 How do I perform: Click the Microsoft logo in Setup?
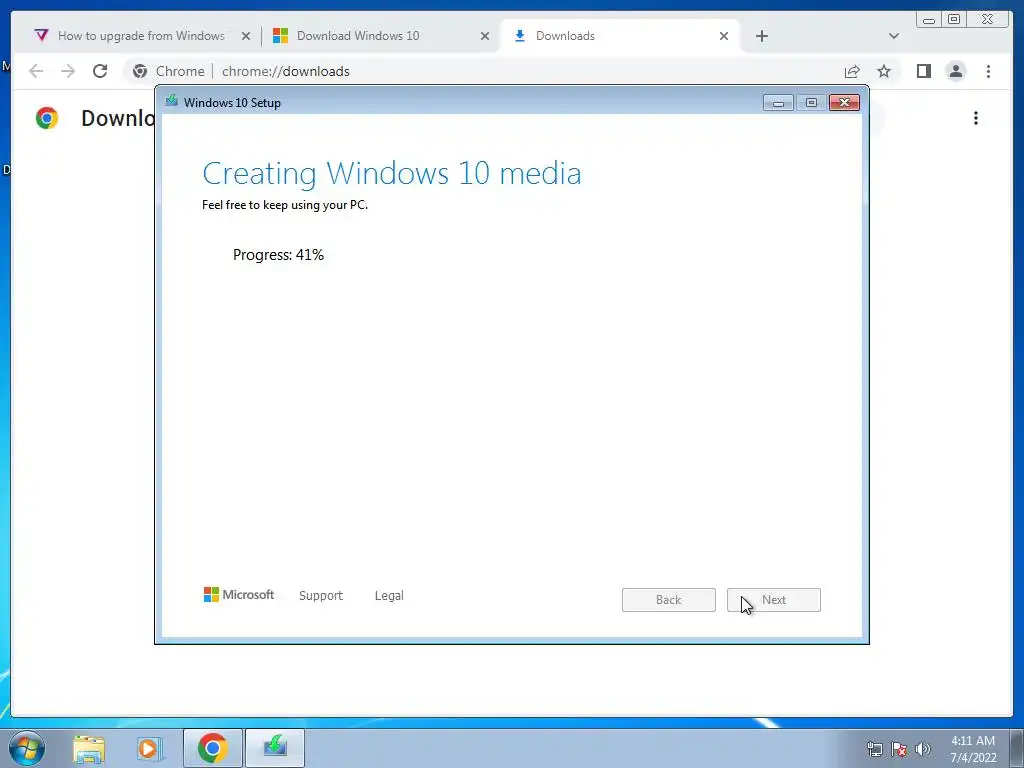pyautogui.click(x=239, y=595)
